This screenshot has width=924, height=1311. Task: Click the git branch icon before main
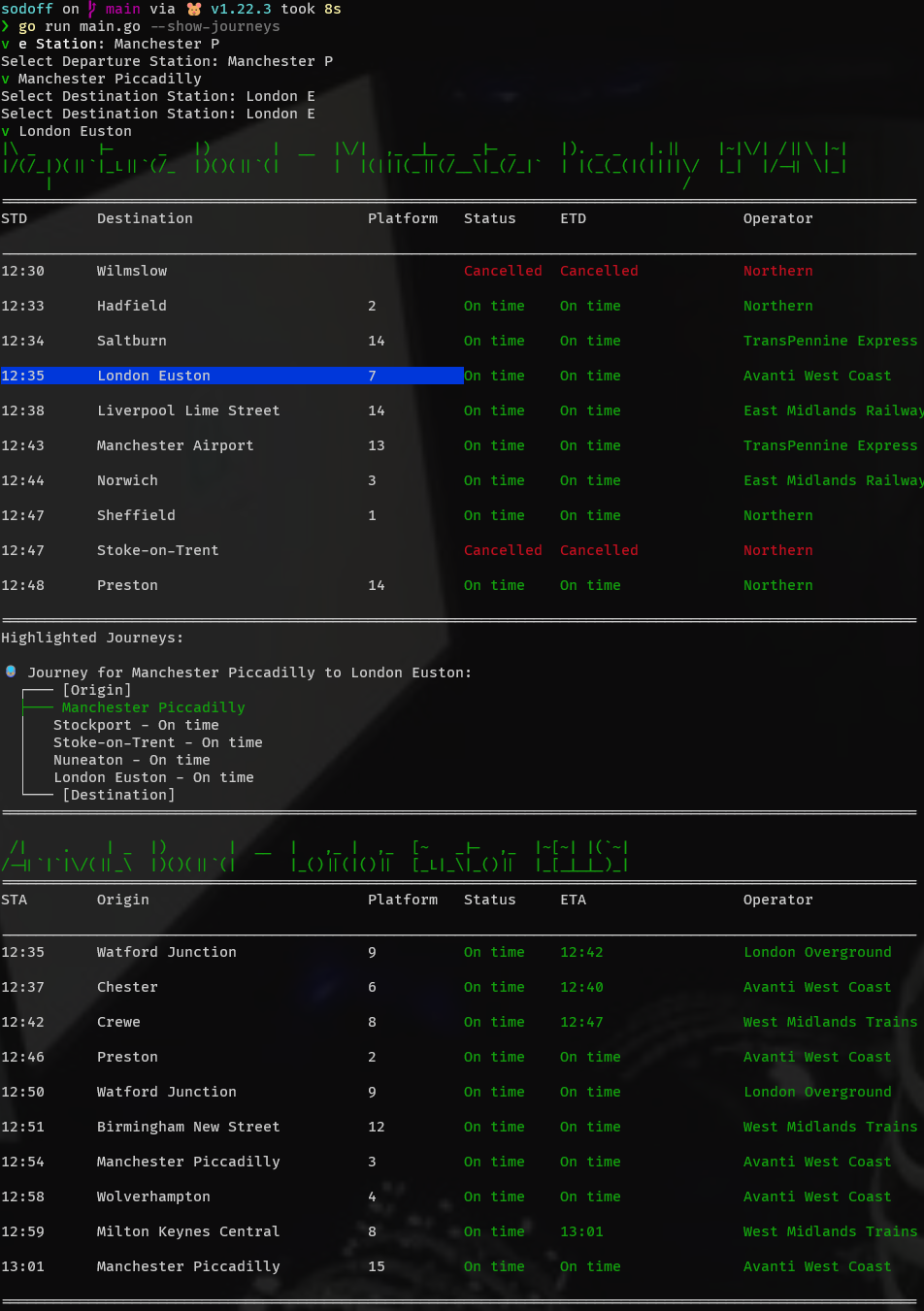tap(92, 9)
